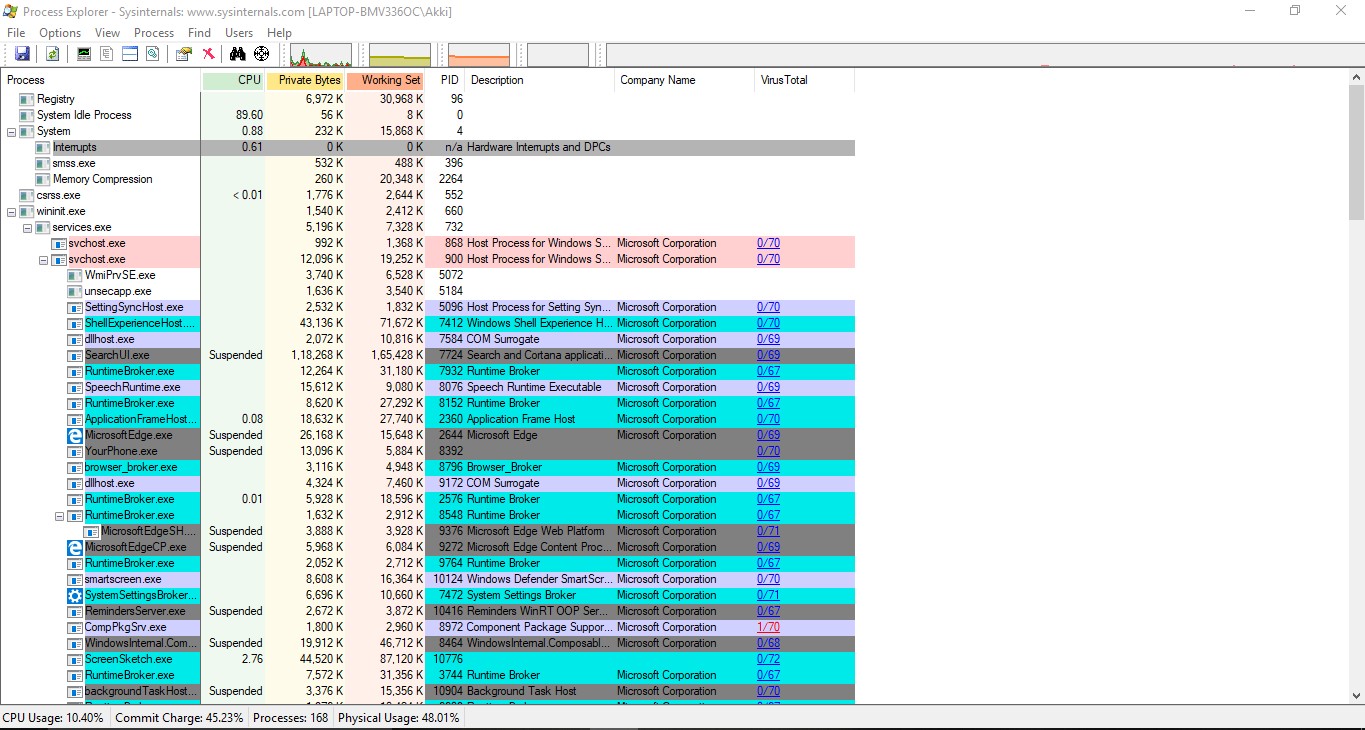This screenshot has height=730, width=1365.
Task: Collapse the System process tree node
Action: 11,131
